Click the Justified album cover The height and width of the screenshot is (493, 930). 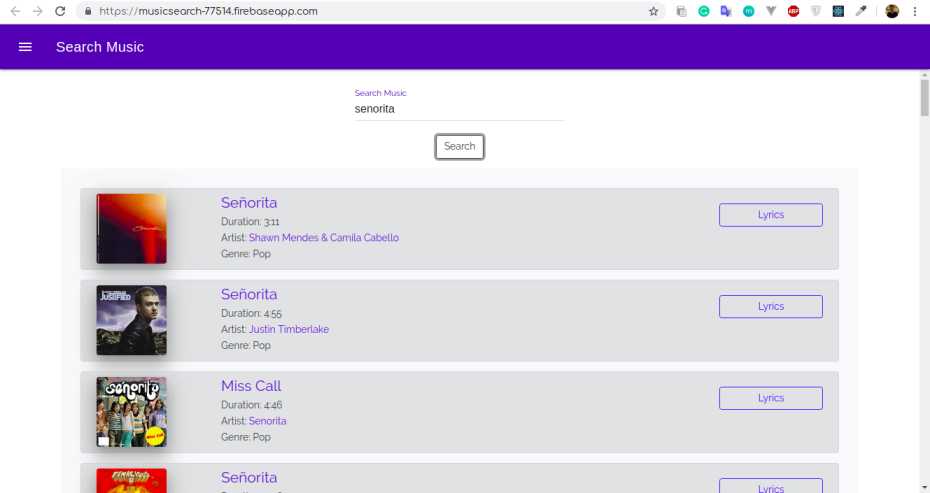pos(132,320)
